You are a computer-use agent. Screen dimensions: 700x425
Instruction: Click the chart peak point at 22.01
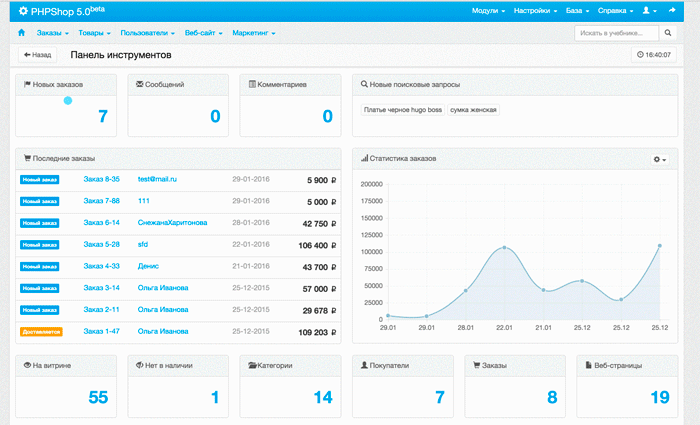click(504, 247)
